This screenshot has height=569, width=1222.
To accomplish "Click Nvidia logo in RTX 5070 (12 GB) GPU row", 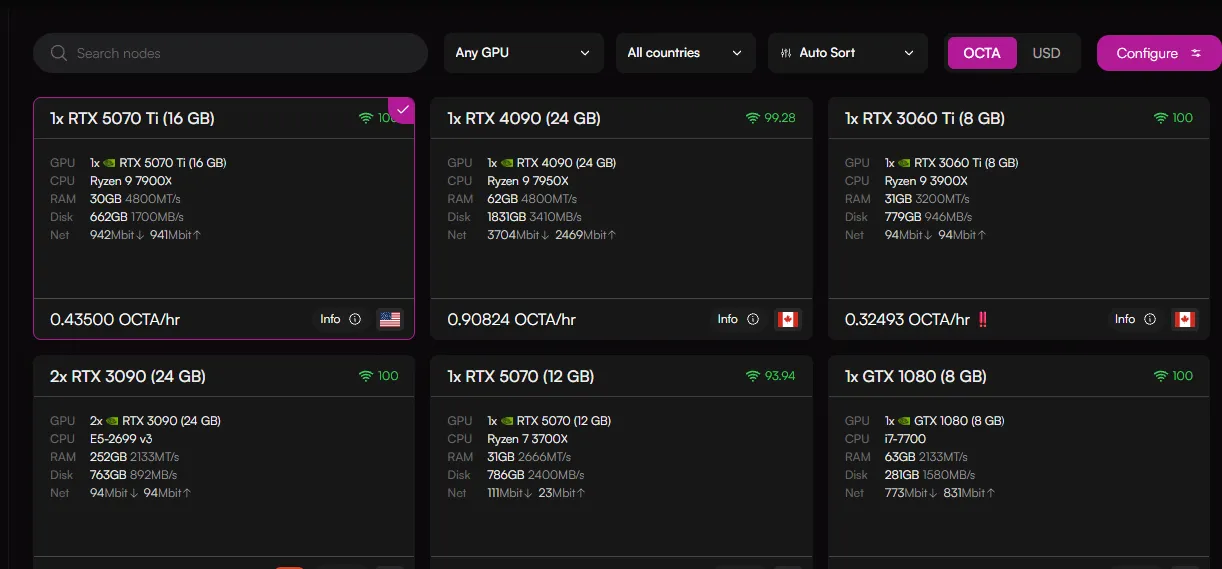I will [507, 421].
